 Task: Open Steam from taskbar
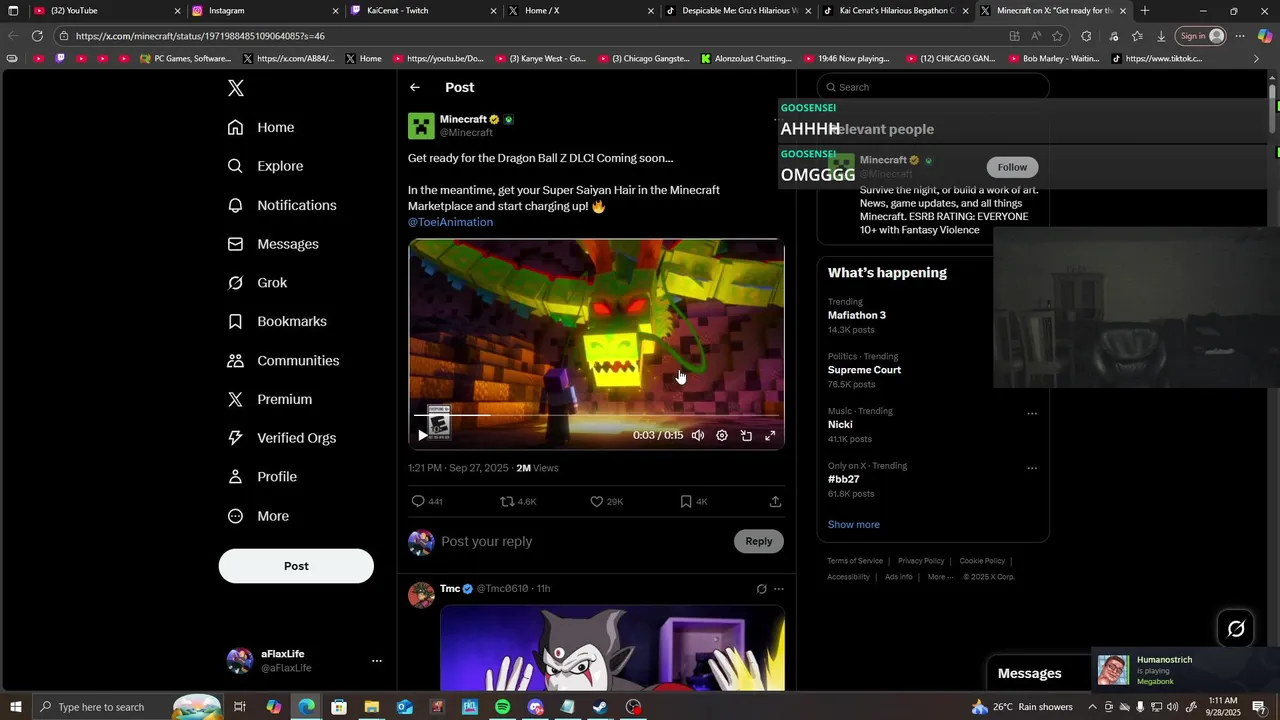coord(600,707)
